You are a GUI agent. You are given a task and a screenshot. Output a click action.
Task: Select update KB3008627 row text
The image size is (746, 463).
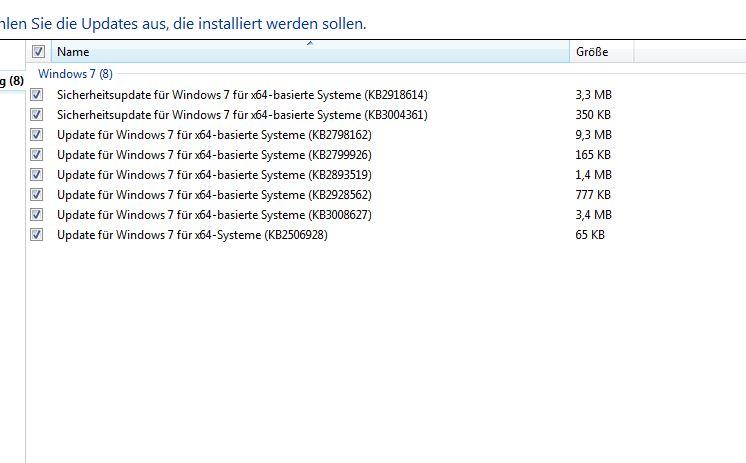tap(214, 215)
